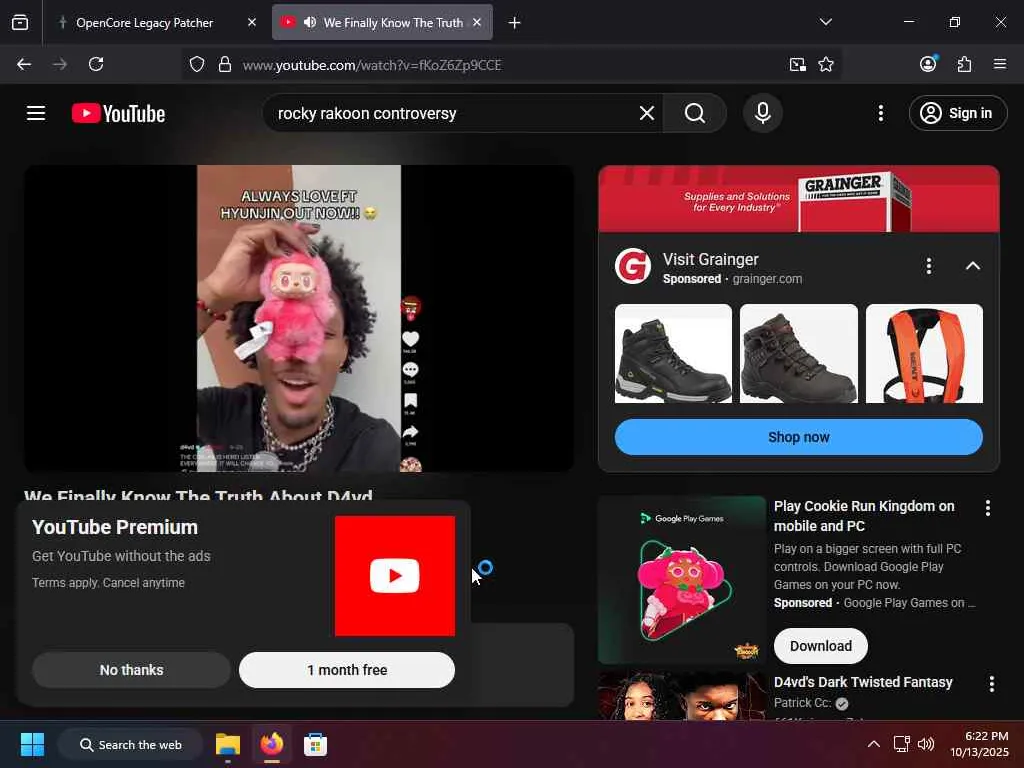
Task: View site security padlock info
Action: 225,64
